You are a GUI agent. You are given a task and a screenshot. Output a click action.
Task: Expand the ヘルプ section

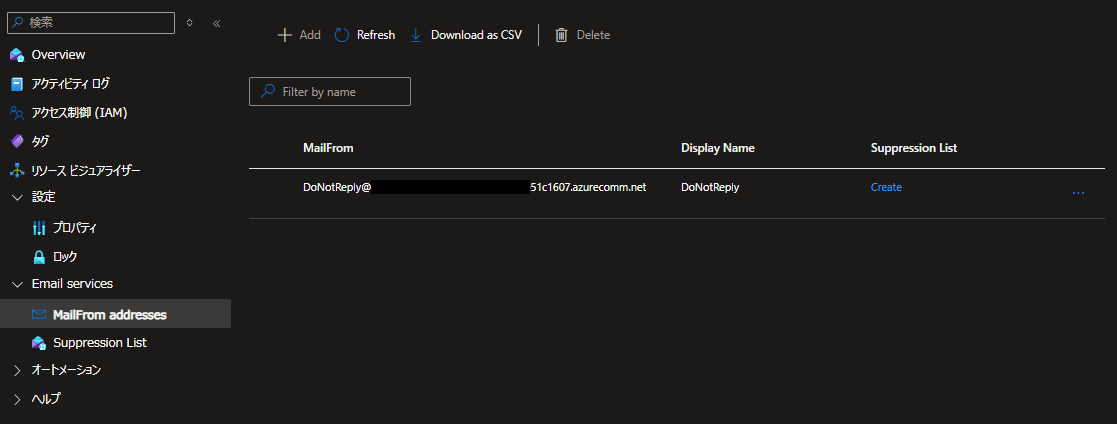point(17,399)
